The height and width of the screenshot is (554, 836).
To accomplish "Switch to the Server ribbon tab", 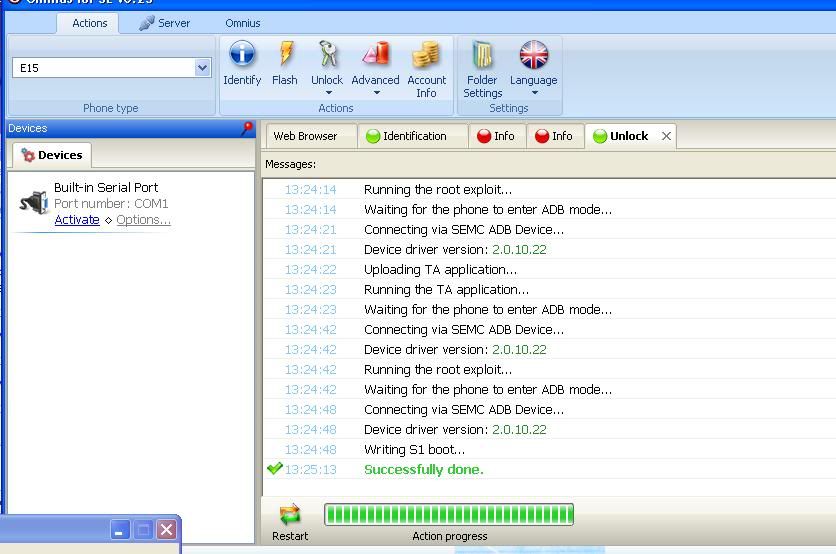I will (165, 23).
